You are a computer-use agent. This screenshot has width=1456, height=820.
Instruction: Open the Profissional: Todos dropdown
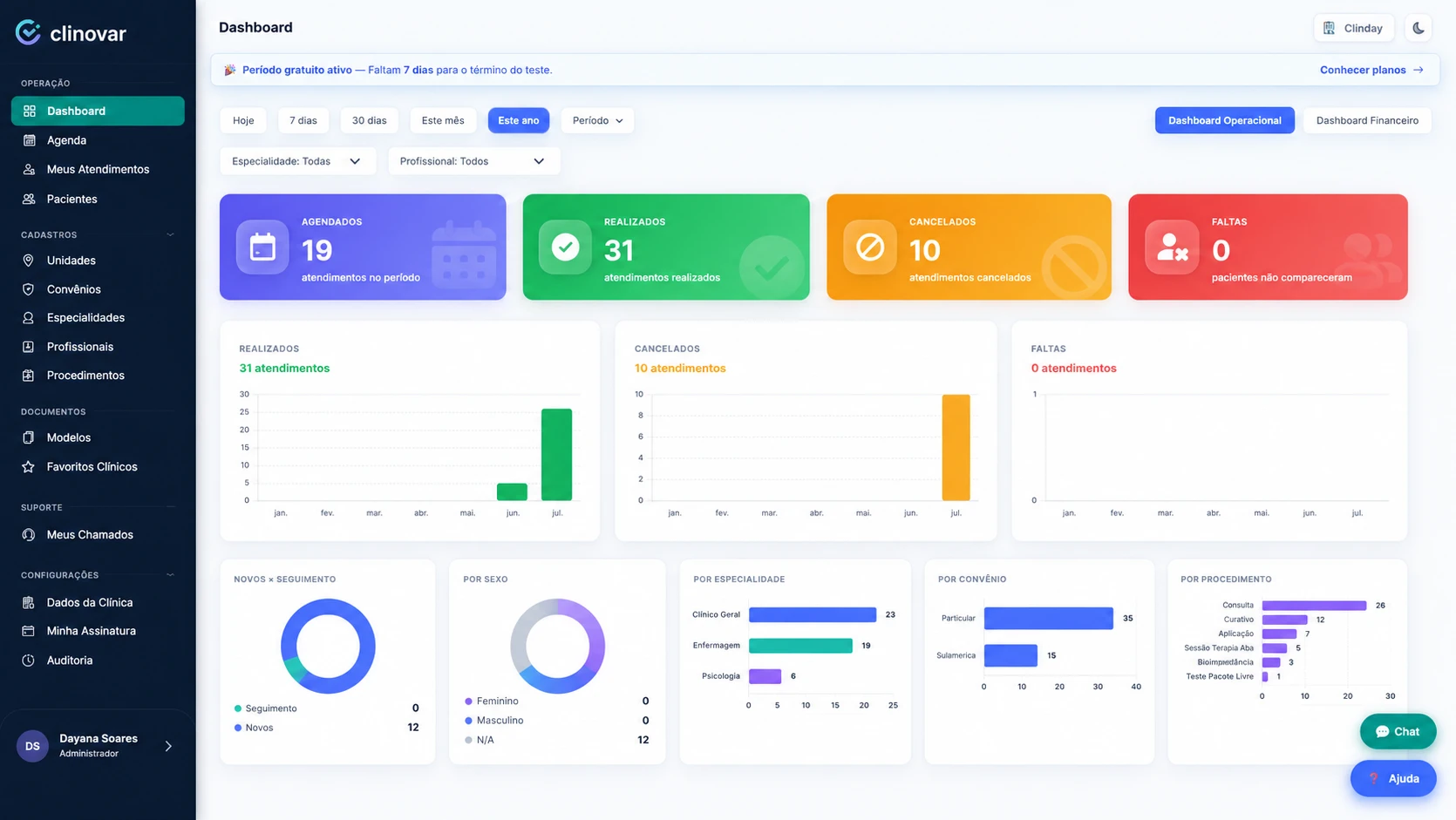point(473,161)
